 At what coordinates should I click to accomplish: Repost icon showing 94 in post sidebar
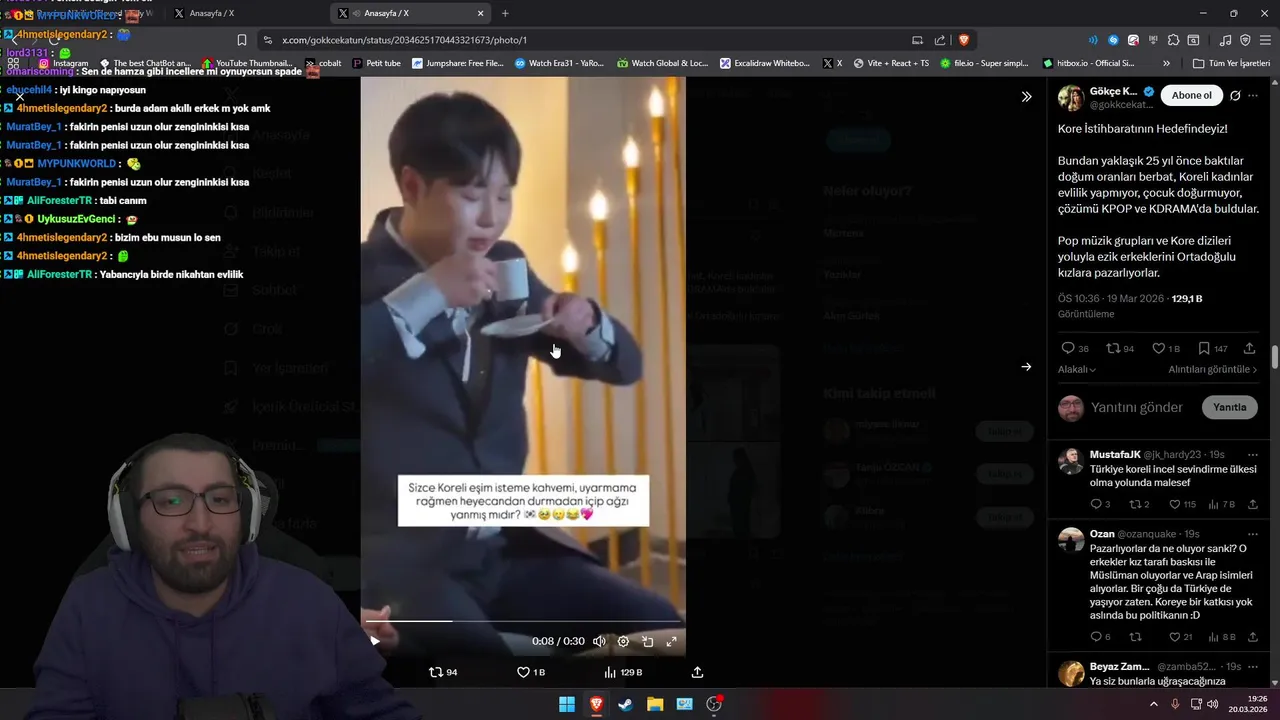click(1120, 348)
